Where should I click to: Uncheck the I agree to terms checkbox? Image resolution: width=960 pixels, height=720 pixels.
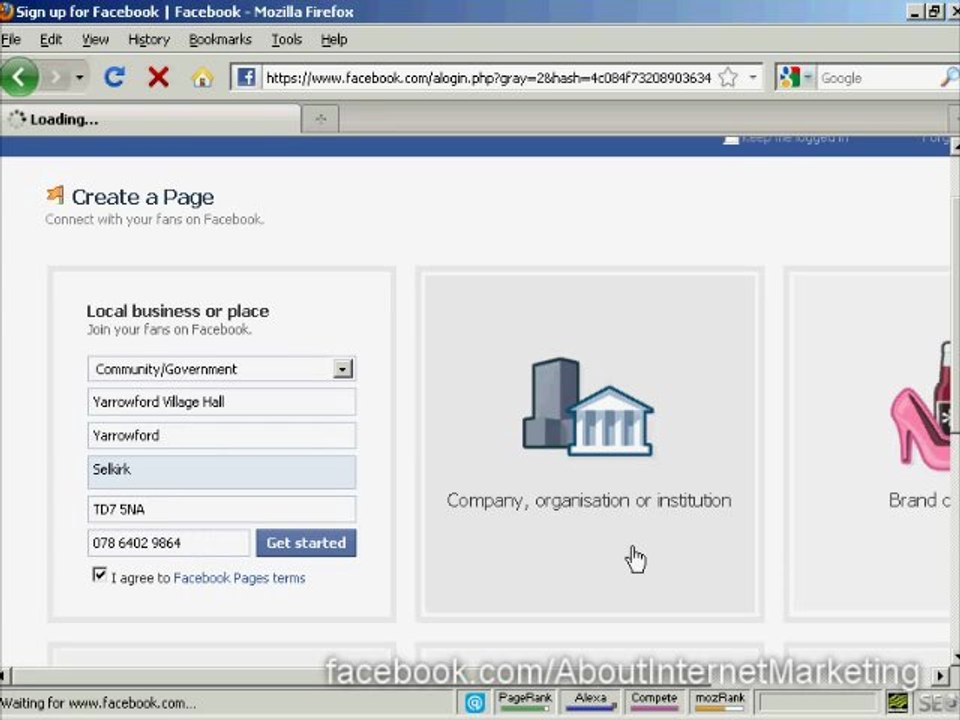99,575
